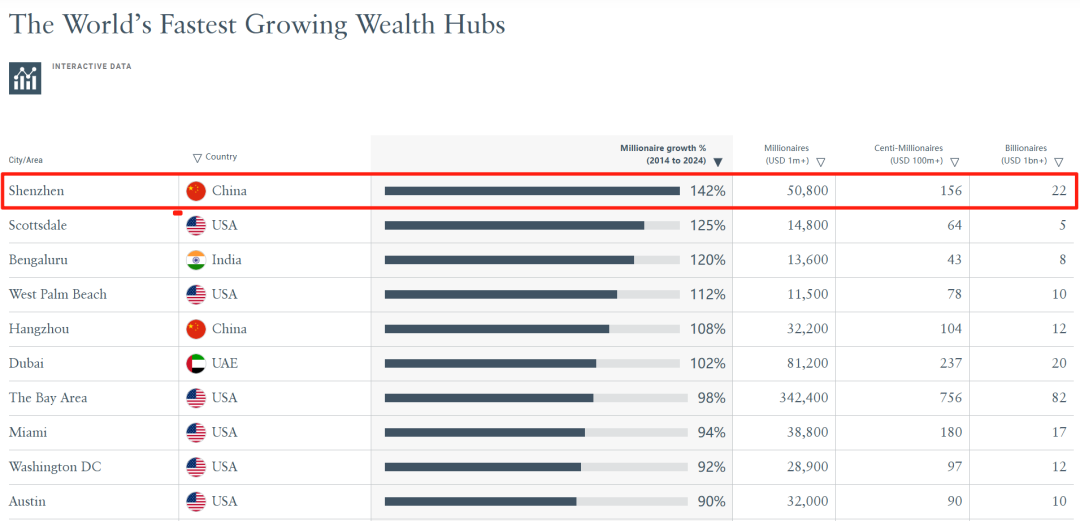Click the USA flag next to Scottsdale
The width and height of the screenshot is (1080, 521).
[196, 225]
